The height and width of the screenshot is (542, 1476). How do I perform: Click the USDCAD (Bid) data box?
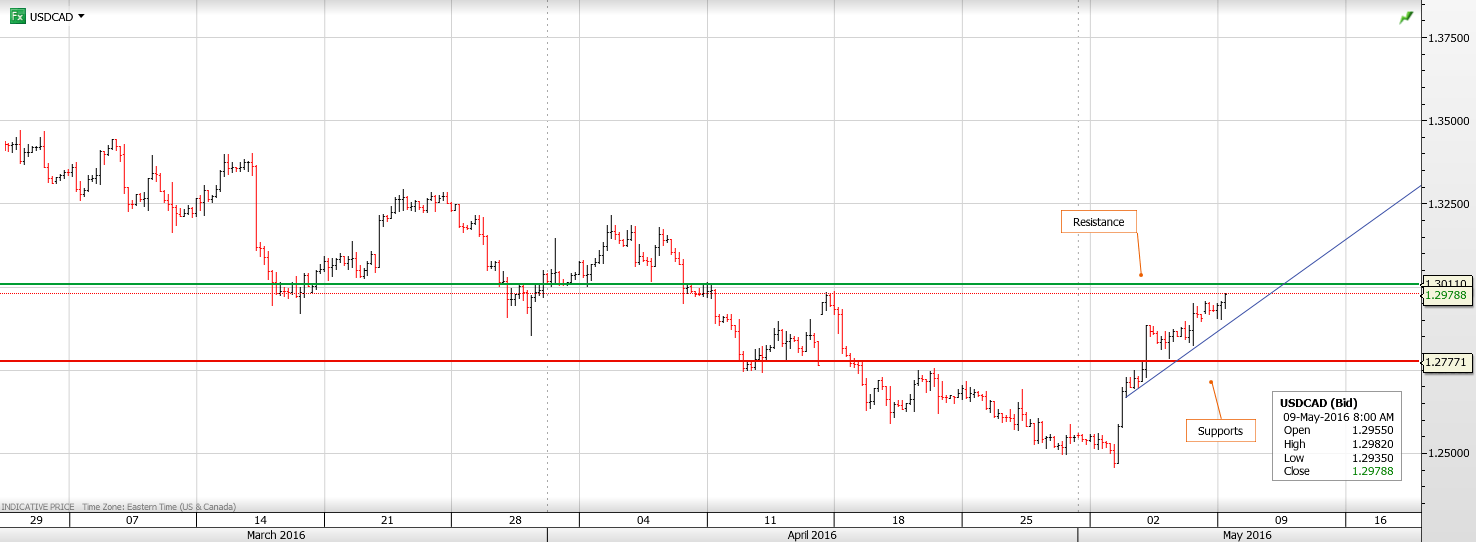point(1337,436)
